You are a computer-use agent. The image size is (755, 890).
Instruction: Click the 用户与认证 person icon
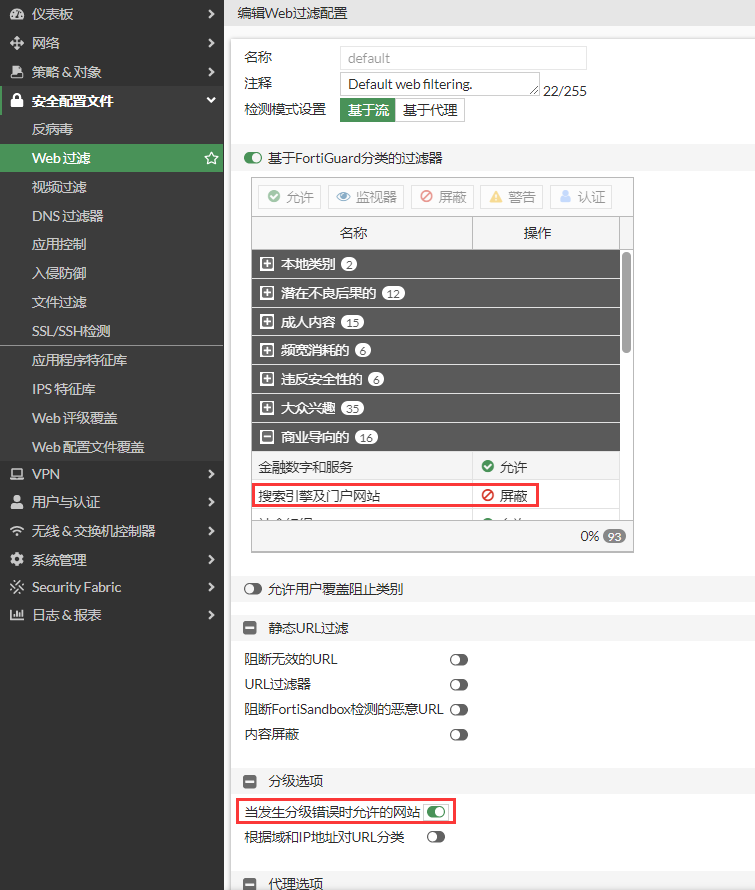tap(16, 502)
